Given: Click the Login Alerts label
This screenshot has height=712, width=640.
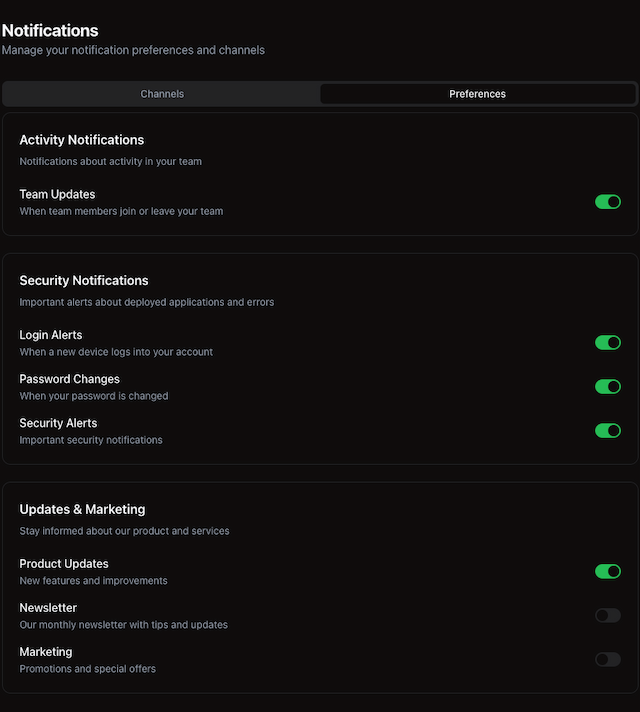Looking at the screenshot, I should [x=51, y=335].
